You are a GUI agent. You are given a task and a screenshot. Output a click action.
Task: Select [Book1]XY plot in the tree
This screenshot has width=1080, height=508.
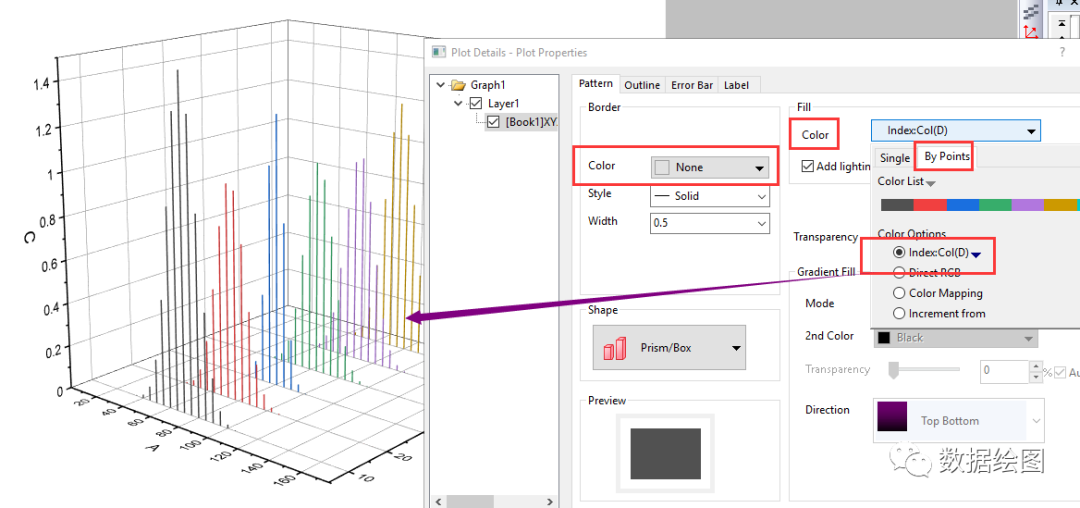pyautogui.click(x=530, y=122)
